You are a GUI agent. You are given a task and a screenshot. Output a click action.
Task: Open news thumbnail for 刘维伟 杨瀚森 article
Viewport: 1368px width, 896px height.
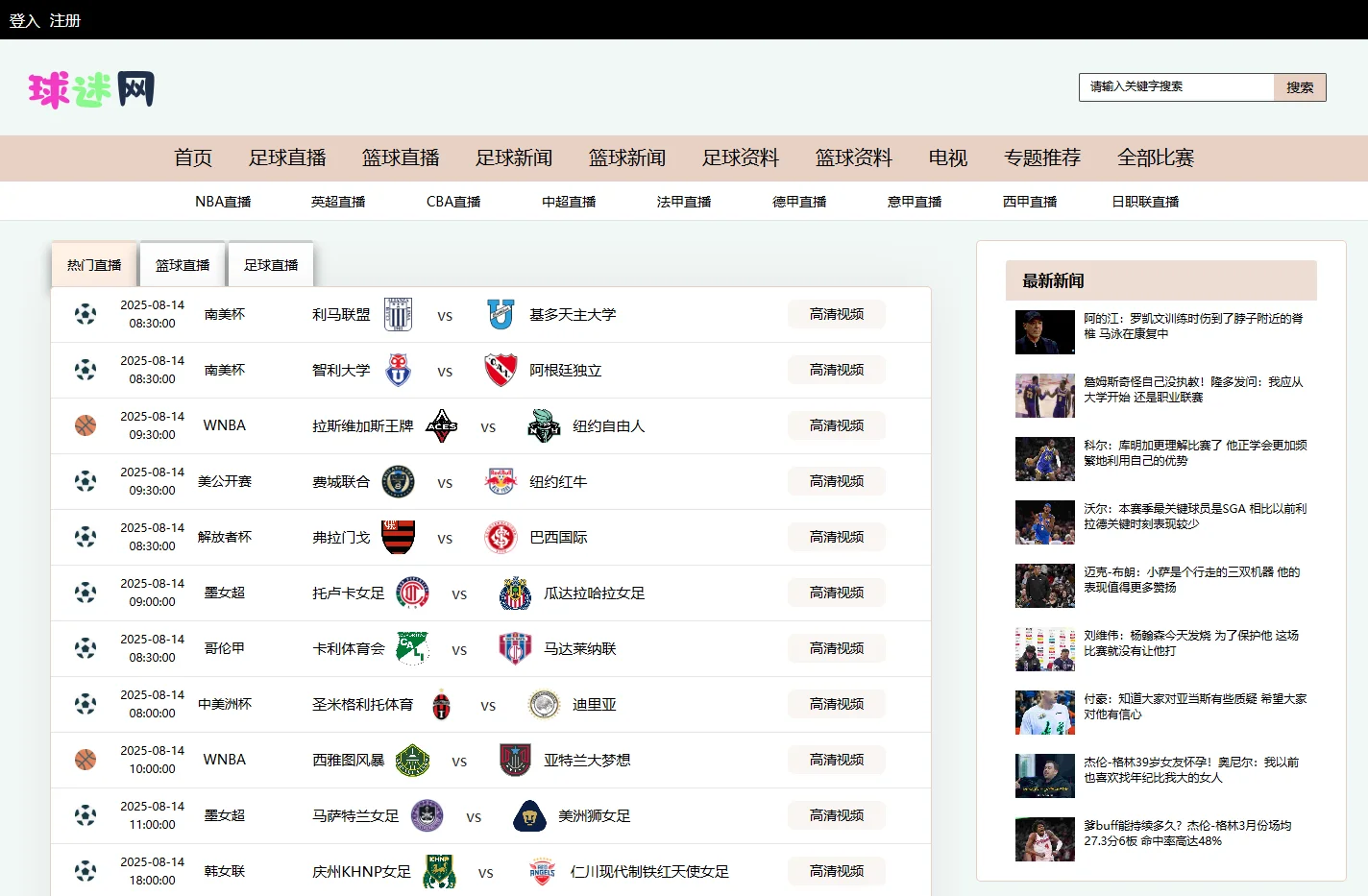coord(1045,649)
